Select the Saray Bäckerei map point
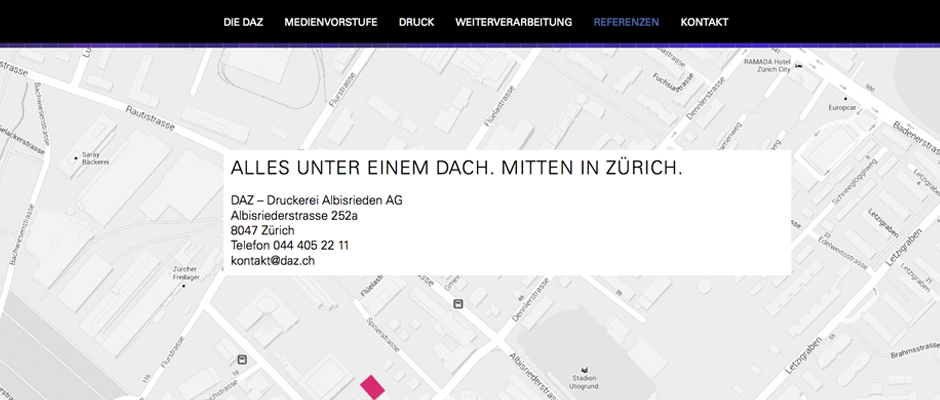 pyautogui.click(x=76, y=157)
